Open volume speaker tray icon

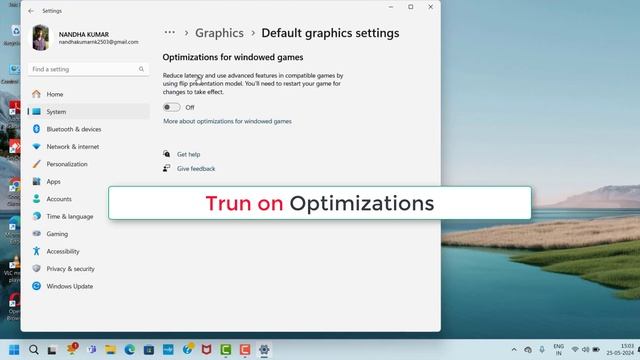[x=585, y=350]
